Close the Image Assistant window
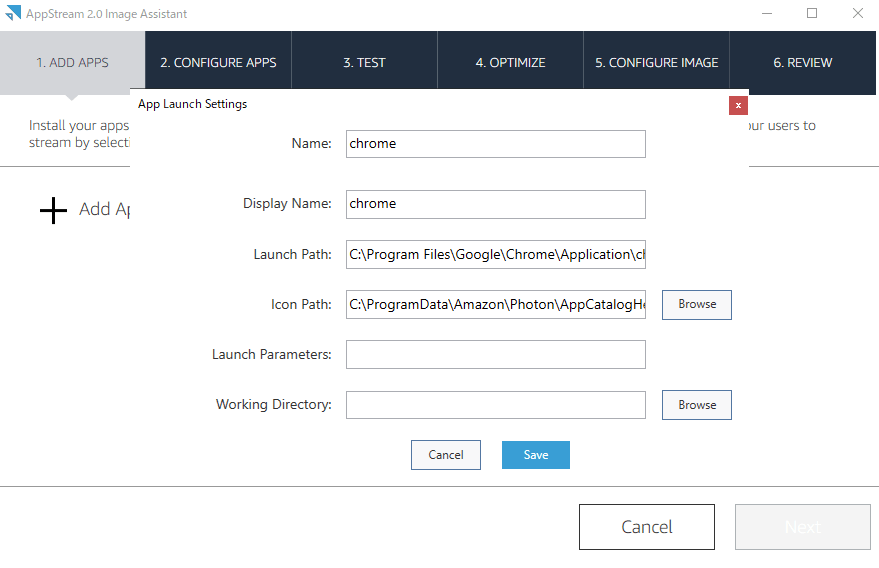This screenshot has width=879, height=568. coord(858,13)
